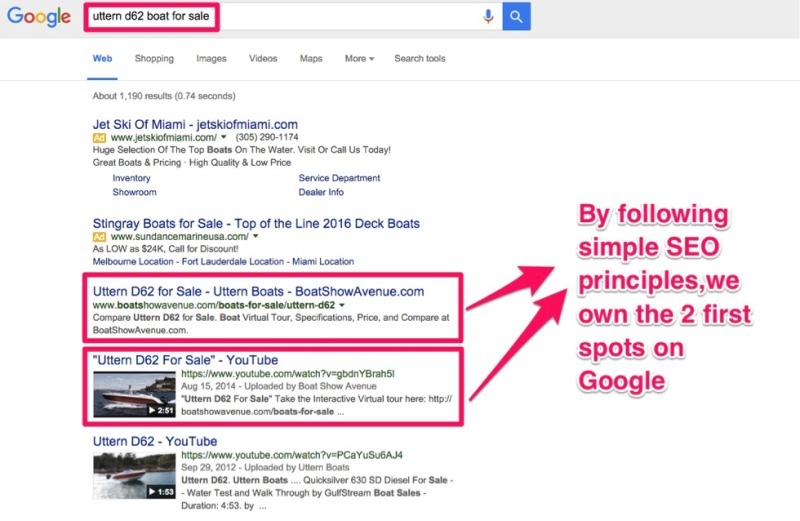Click 'As LOW as $24K, Call for Discount!' text
Screen dimensions: 800x521
click(x=165, y=249)
